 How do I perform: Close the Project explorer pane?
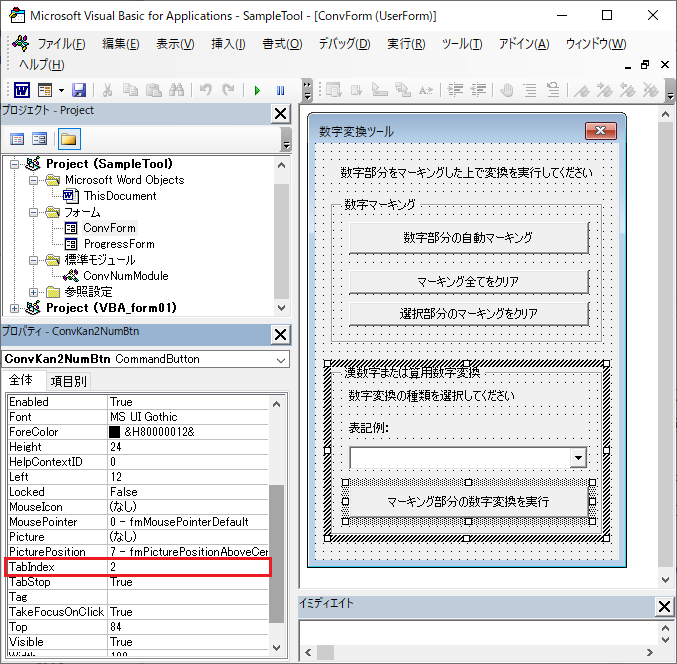pyautogui.click(x=281, y=114)
